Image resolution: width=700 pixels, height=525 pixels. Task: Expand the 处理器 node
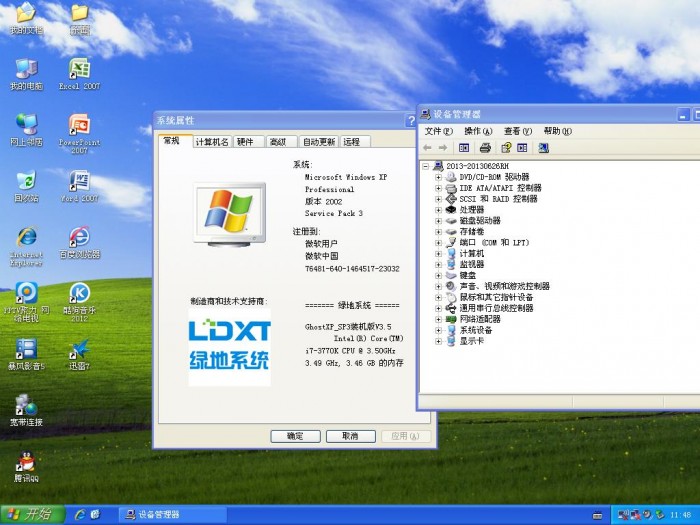click(438, 210)
